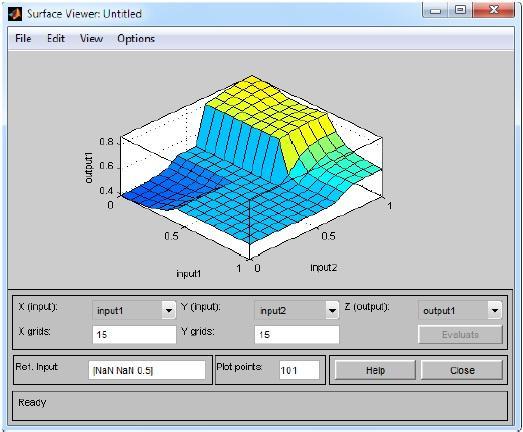Click the input1 axis label
The width and height of the screenshot is (523, 432).
tap(189, 274)
